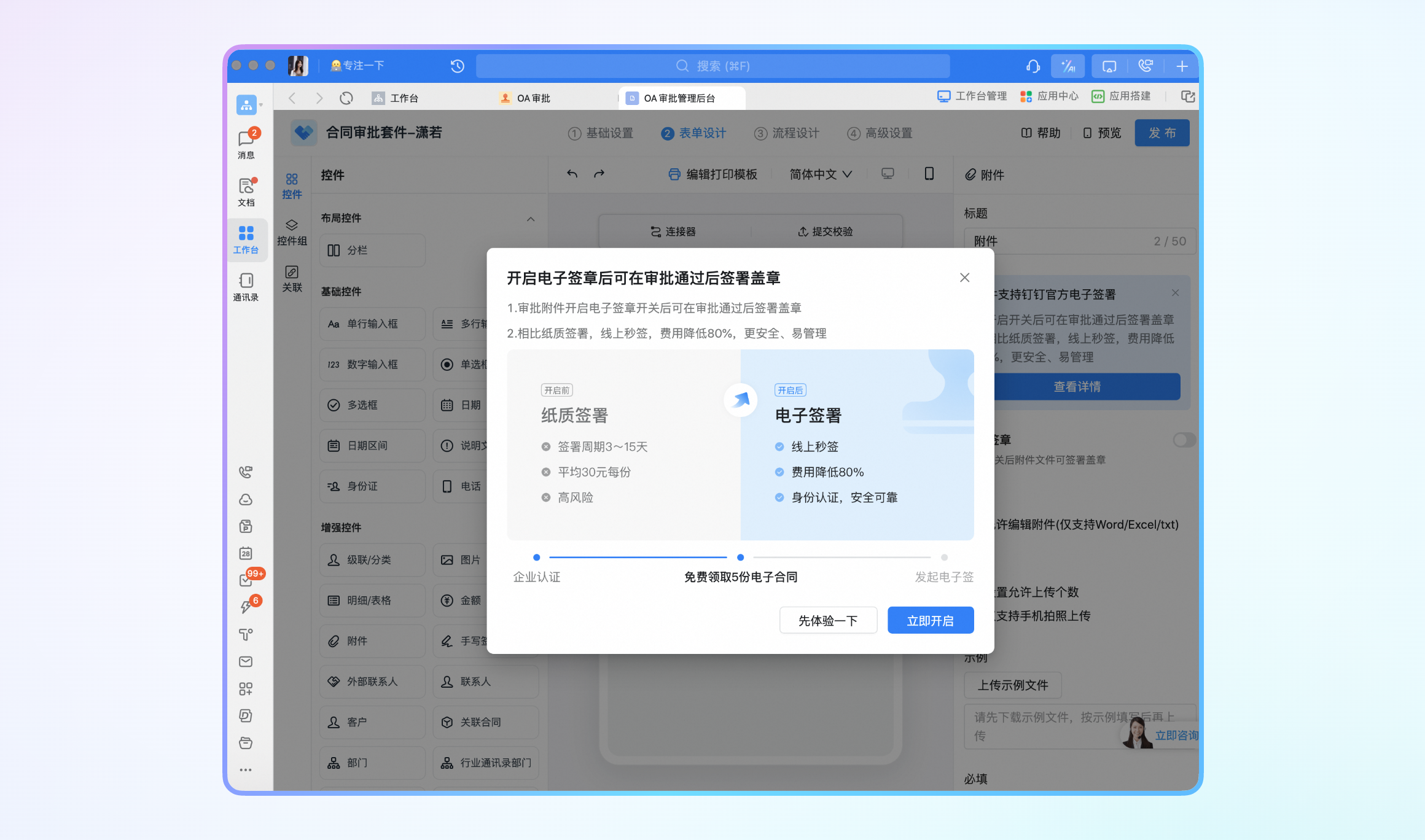Toggle the electronic signature switch
Viewport: 1425px width, 840px height.
click(1184, 440)
